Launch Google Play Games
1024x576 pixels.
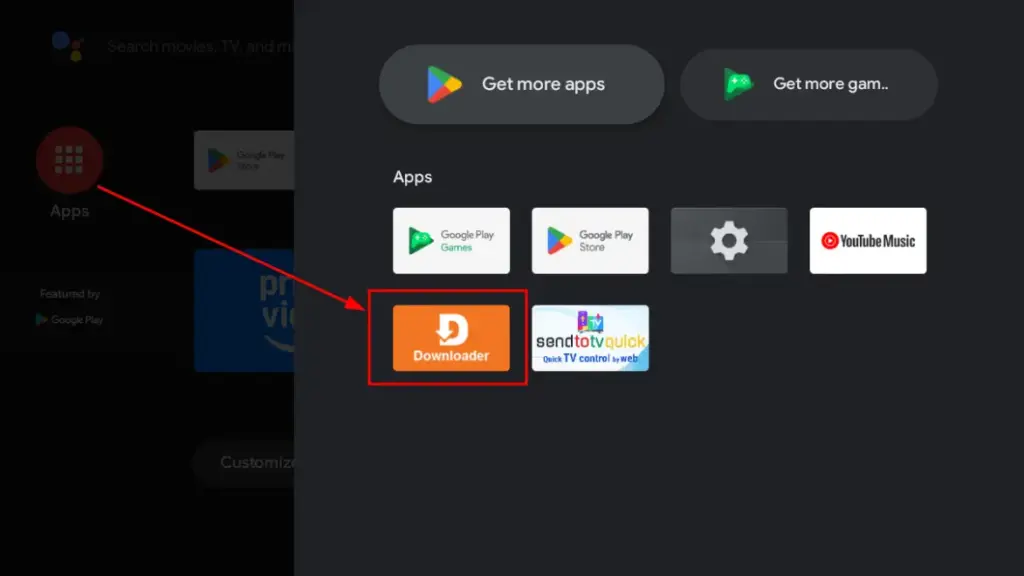[x=451, y=240]
